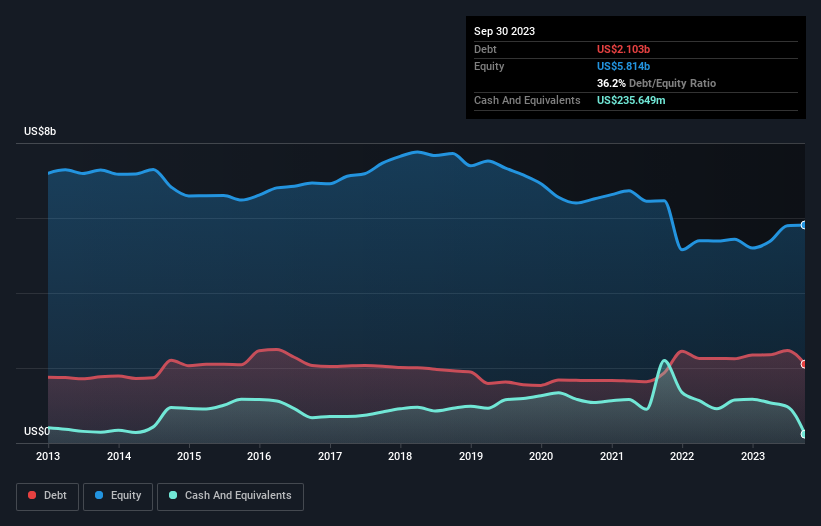
Task: Toggle the Equity series legend button
Action: (118, 496)
